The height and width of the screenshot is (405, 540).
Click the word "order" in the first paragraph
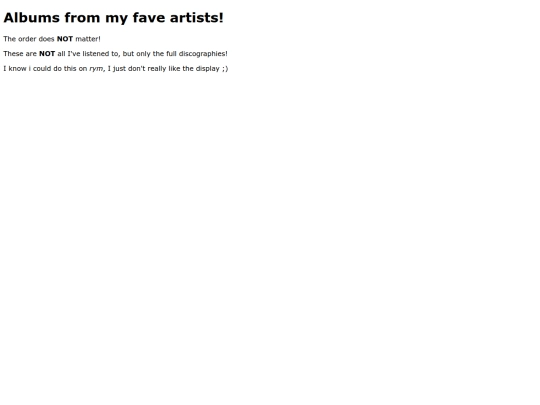tap(27, 39)
